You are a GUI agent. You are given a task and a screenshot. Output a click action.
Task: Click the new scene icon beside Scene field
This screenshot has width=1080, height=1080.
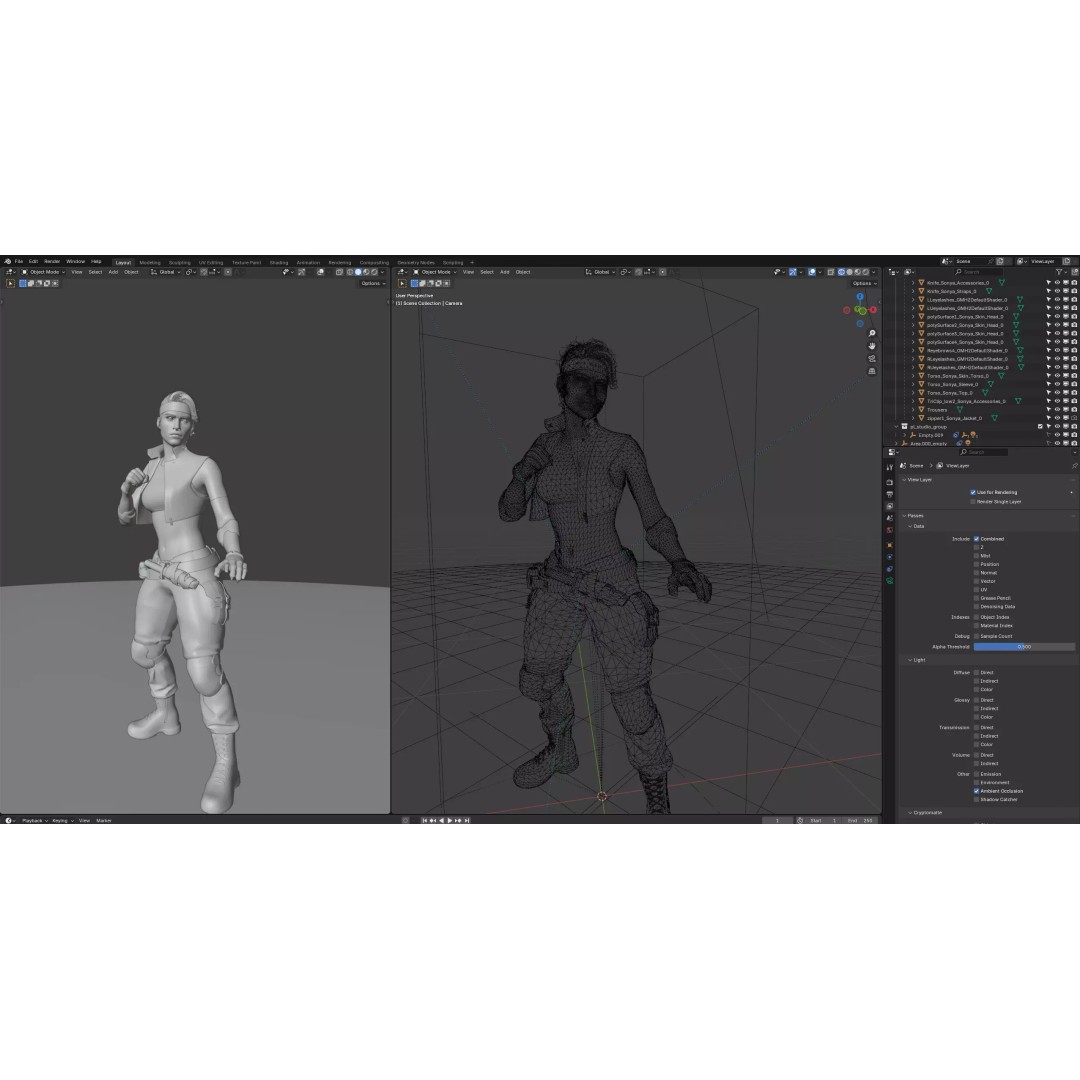[1000, 262]
